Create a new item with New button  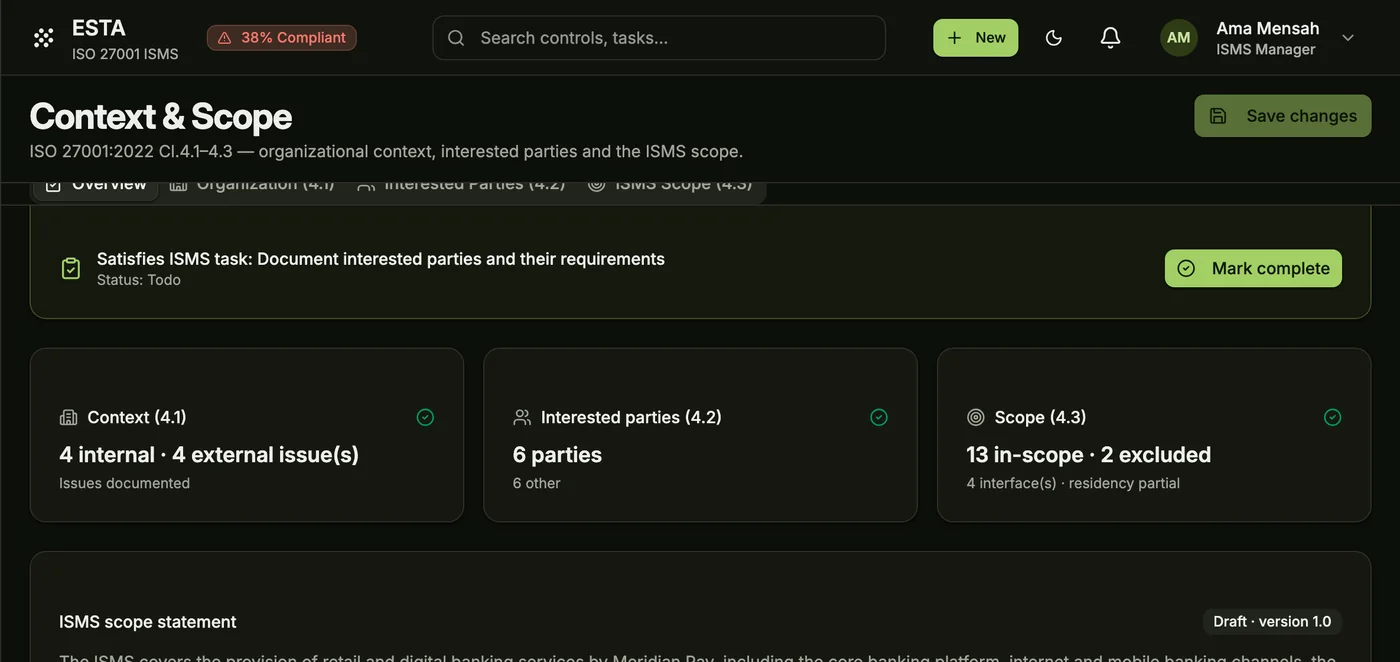point(976,38)
